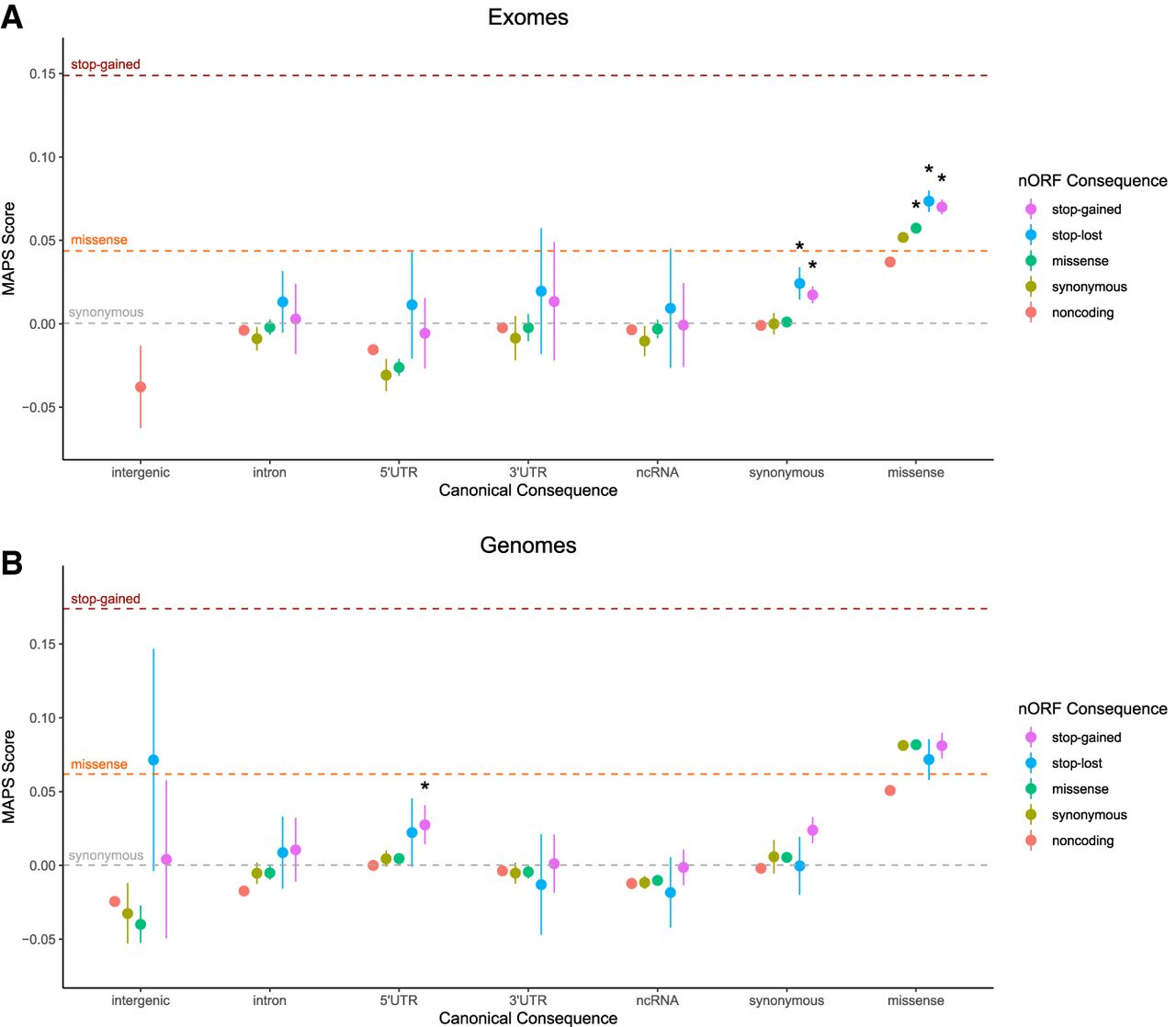Click Canonical Consequence axis title under Genomes
Viewport: 1176px width, 1027px height.
(x=528, y=1018)
